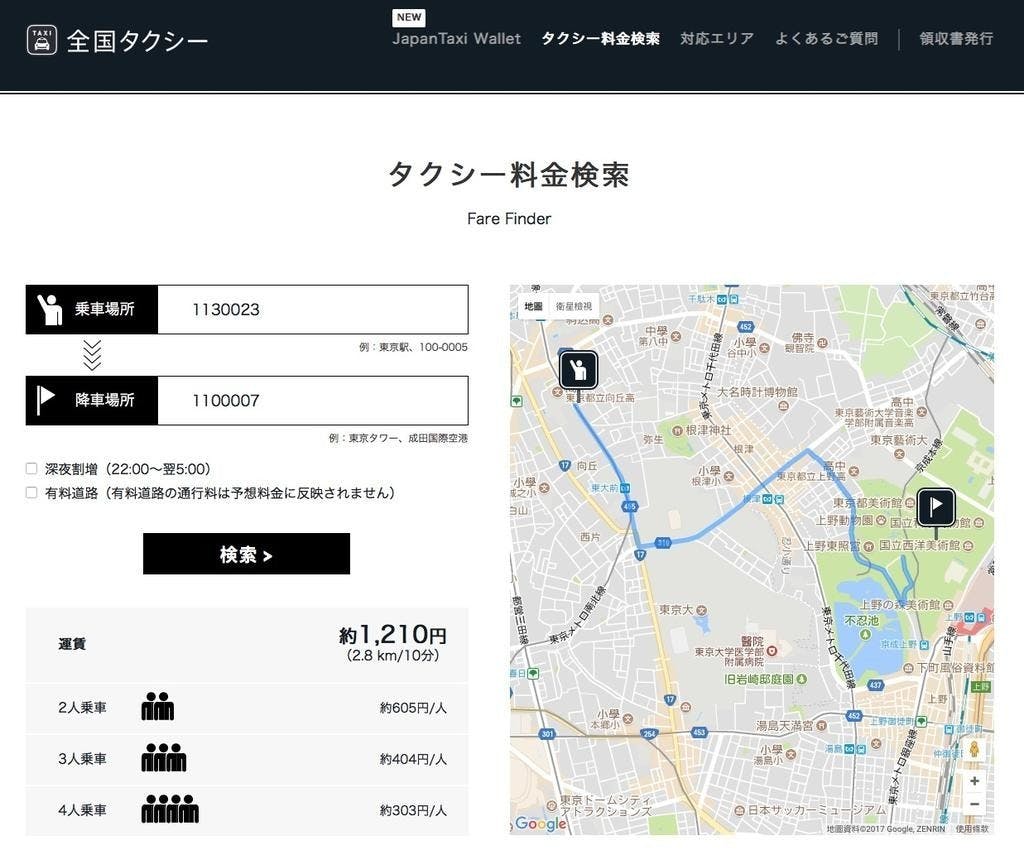1024x855 pixels.
Task: Click the 根津神社 label on the map
Action: [x=708, y=430]
